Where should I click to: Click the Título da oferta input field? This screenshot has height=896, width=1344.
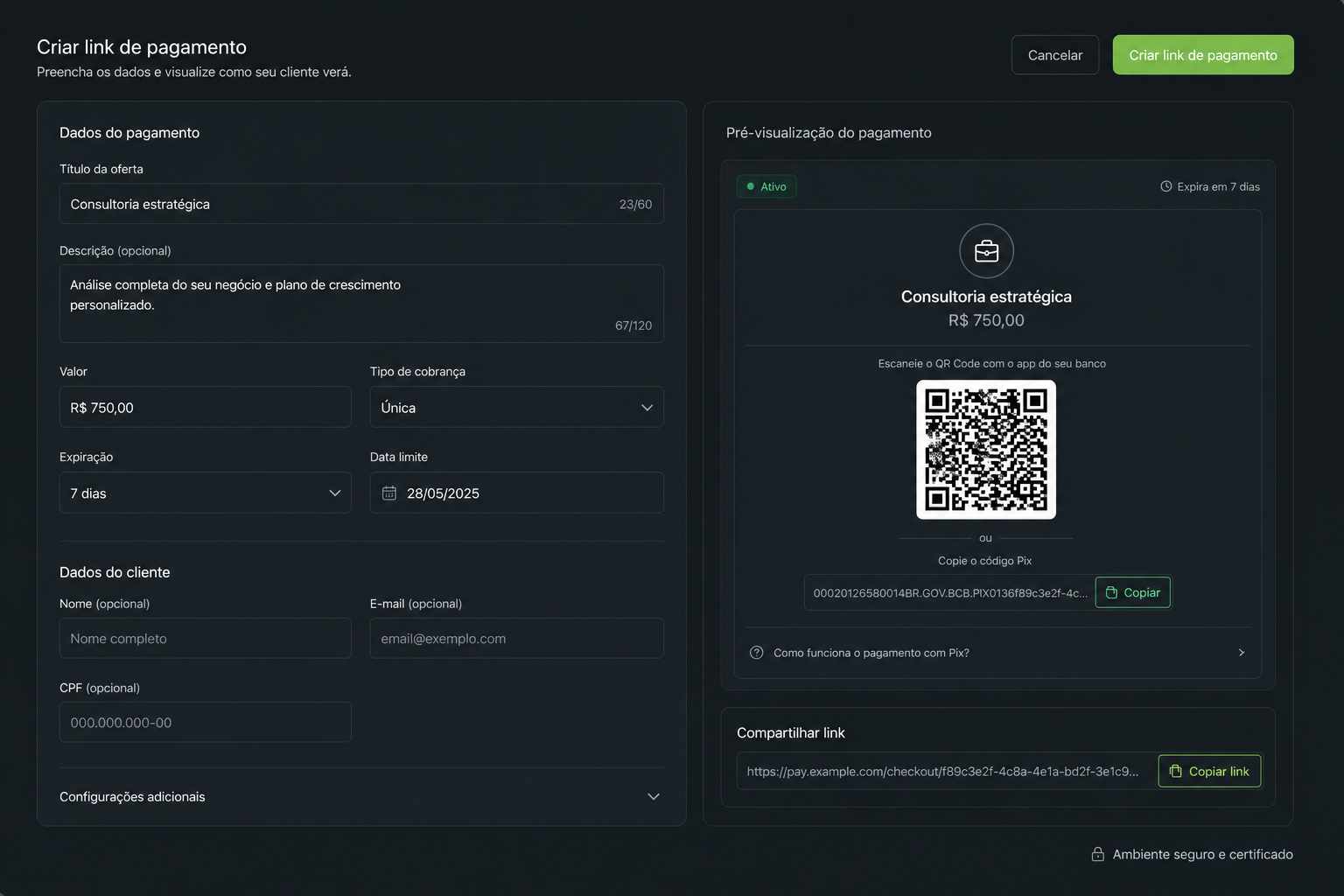361,204
